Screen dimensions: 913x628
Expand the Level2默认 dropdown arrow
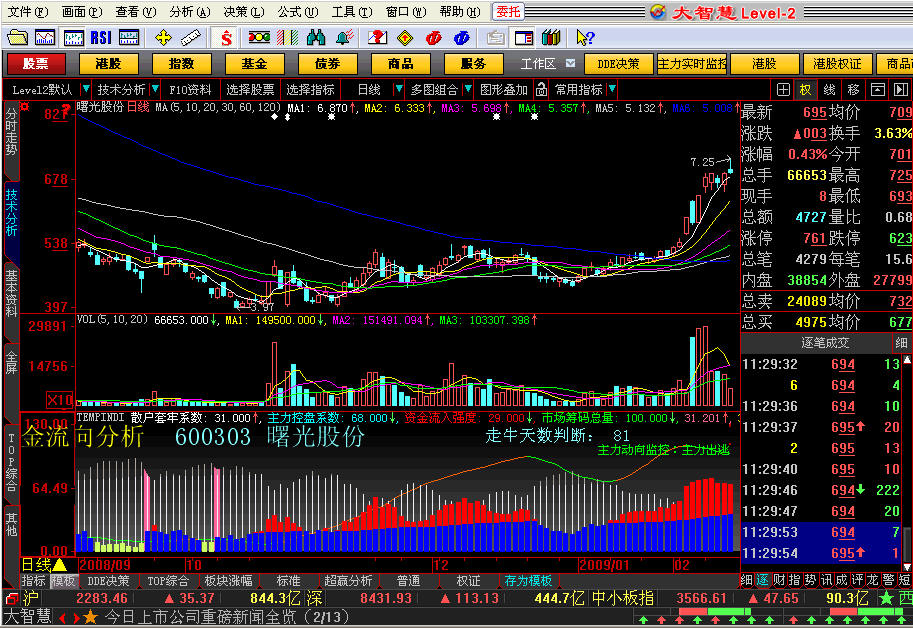[x=86, y=89]
